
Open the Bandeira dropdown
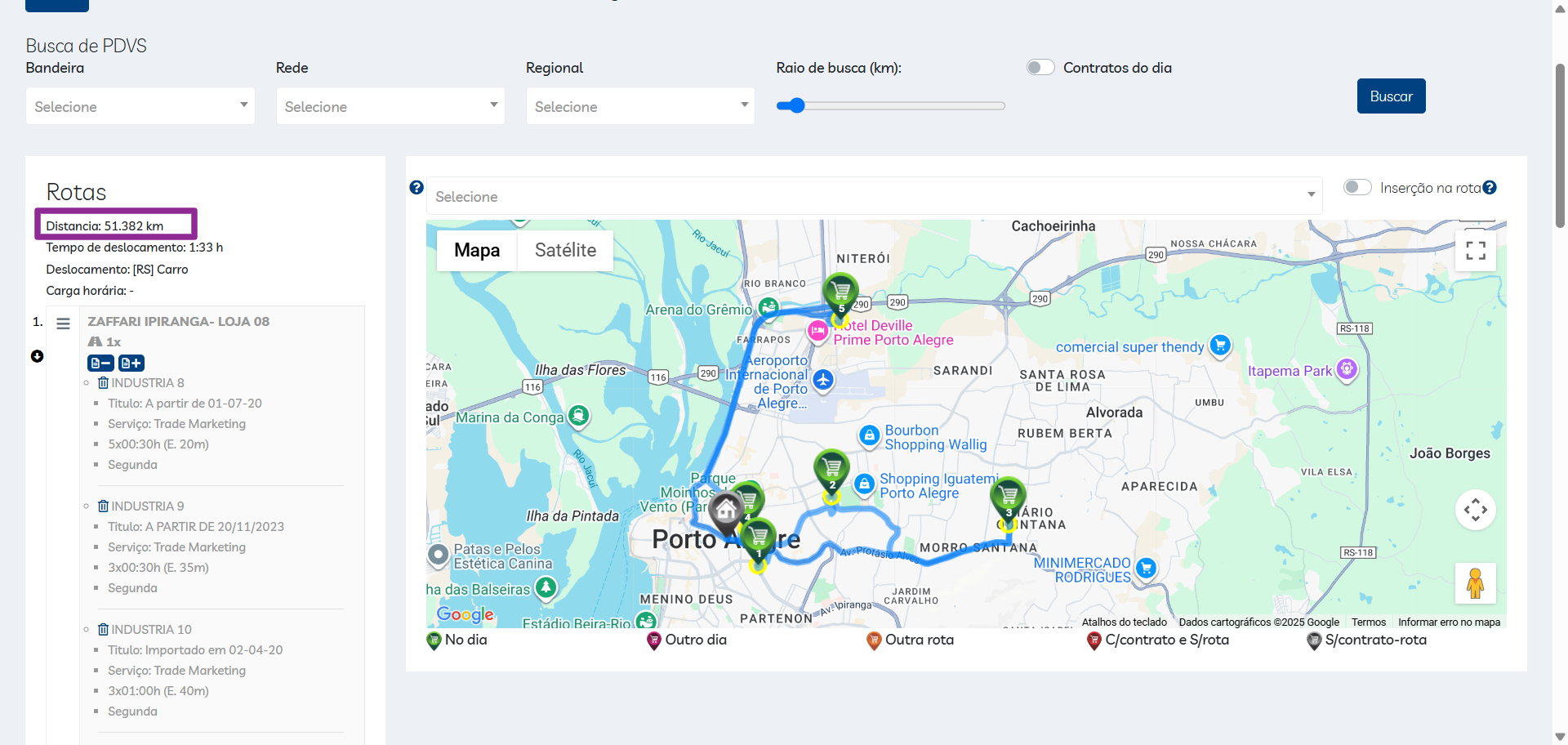[x=140, y=106]
